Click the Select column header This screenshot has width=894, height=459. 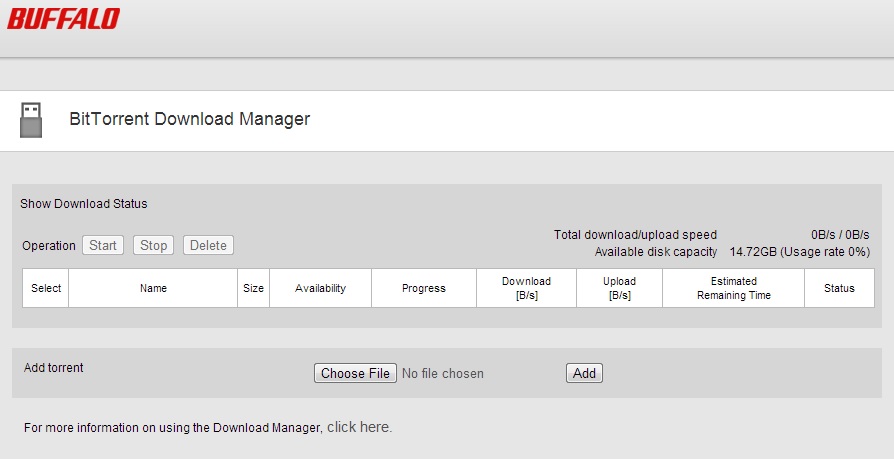(46, 288)
